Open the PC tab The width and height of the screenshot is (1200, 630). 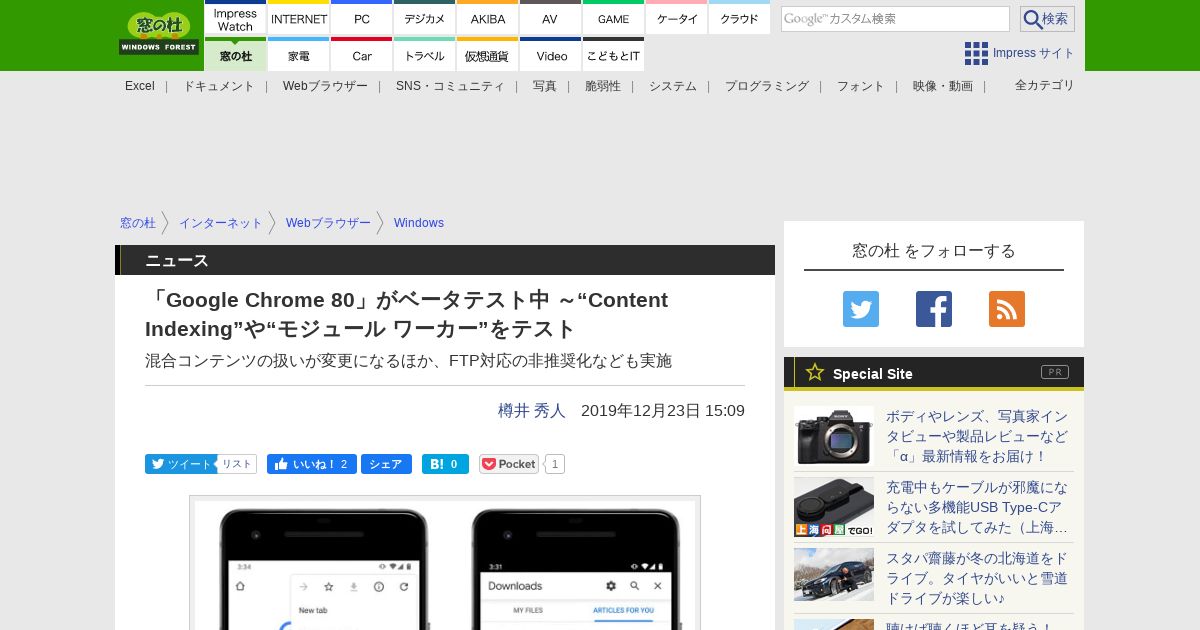click(x=362, y=19)
